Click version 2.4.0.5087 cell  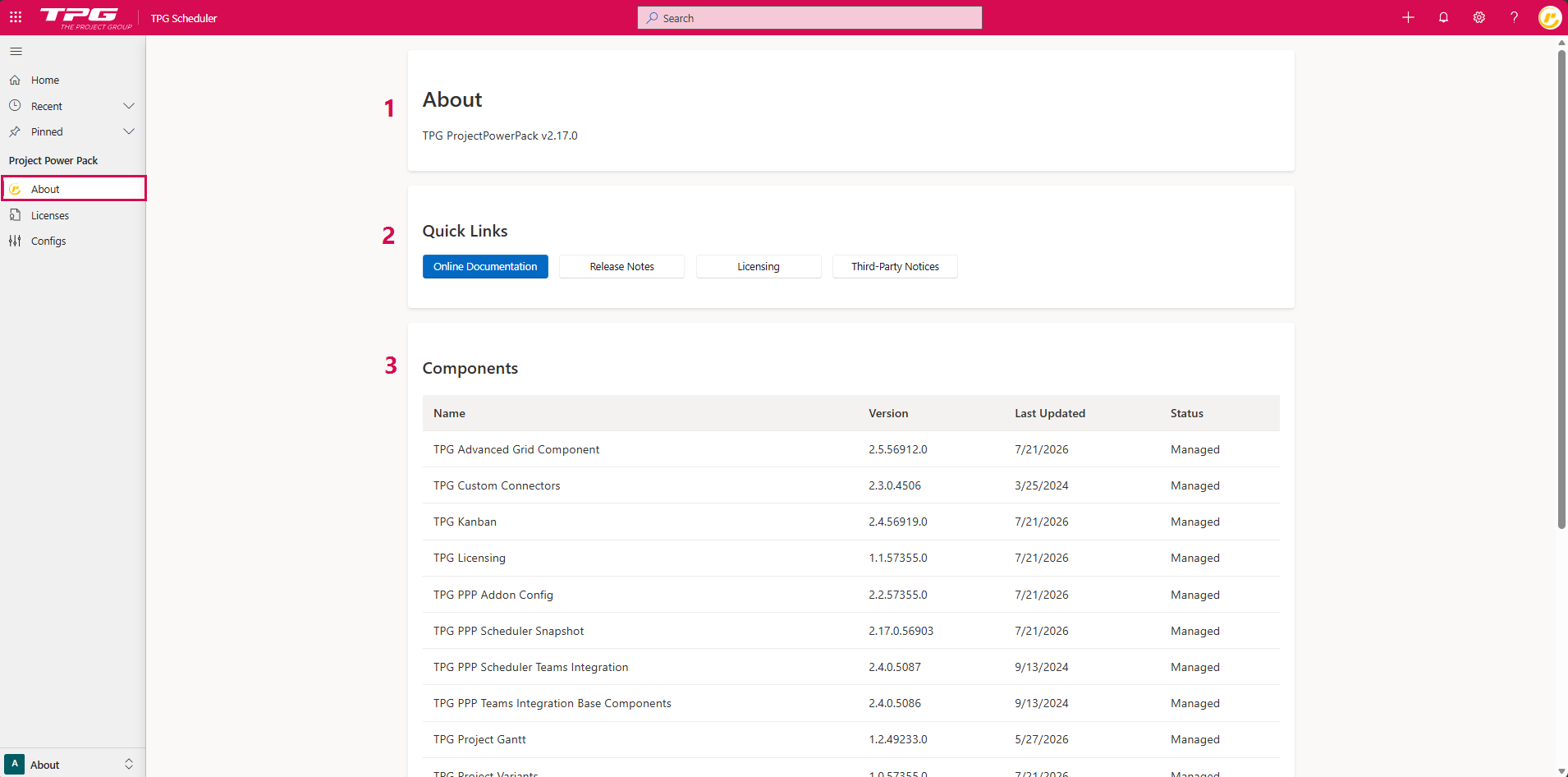[x=895, y=667]
